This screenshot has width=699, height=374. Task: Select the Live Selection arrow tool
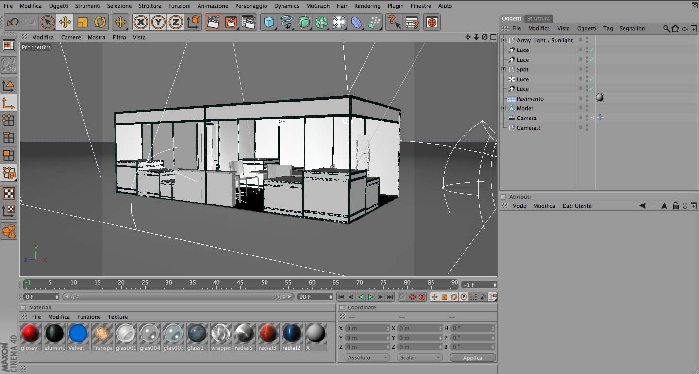pyautogui.click(x=47, y=22)
